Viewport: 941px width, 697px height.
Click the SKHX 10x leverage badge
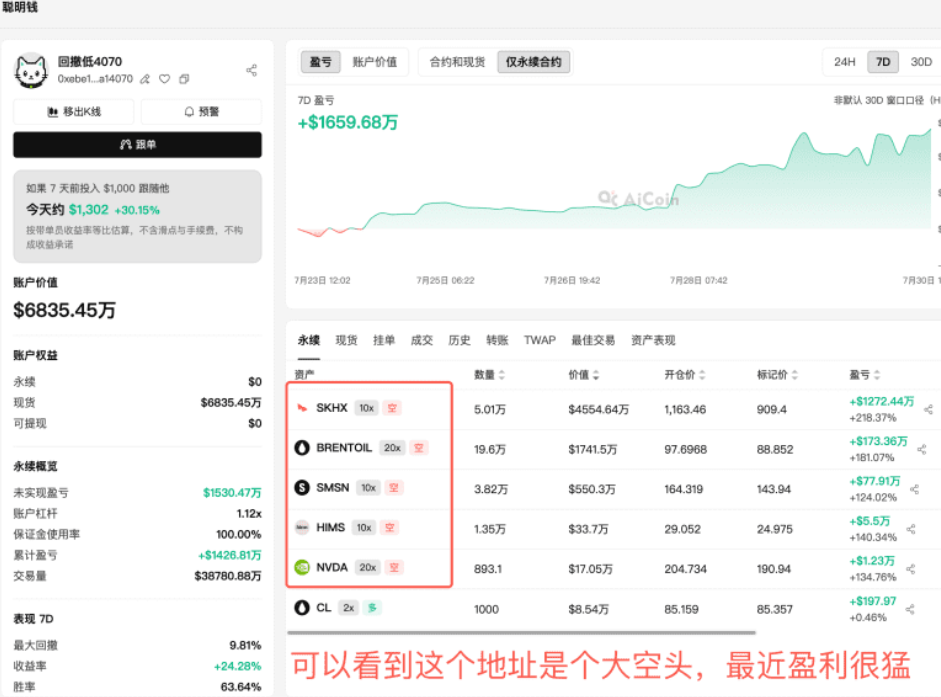click(x=367, y=408)
